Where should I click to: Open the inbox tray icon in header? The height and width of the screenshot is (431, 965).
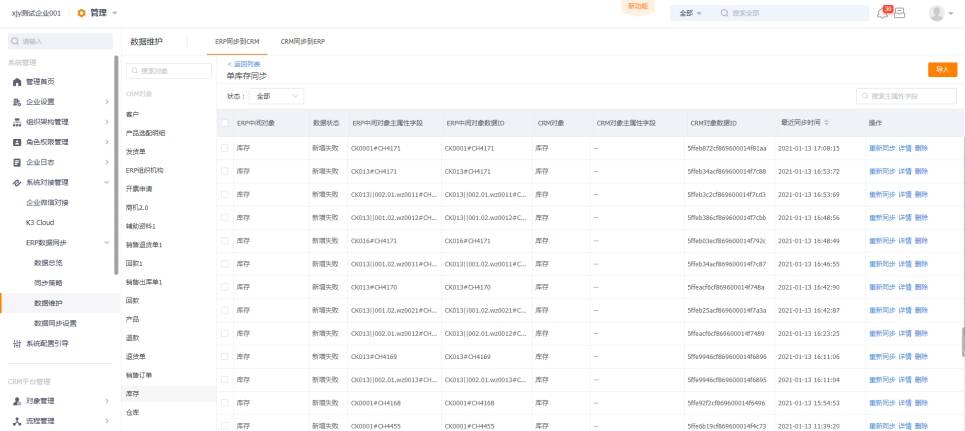tap(899, 13)
